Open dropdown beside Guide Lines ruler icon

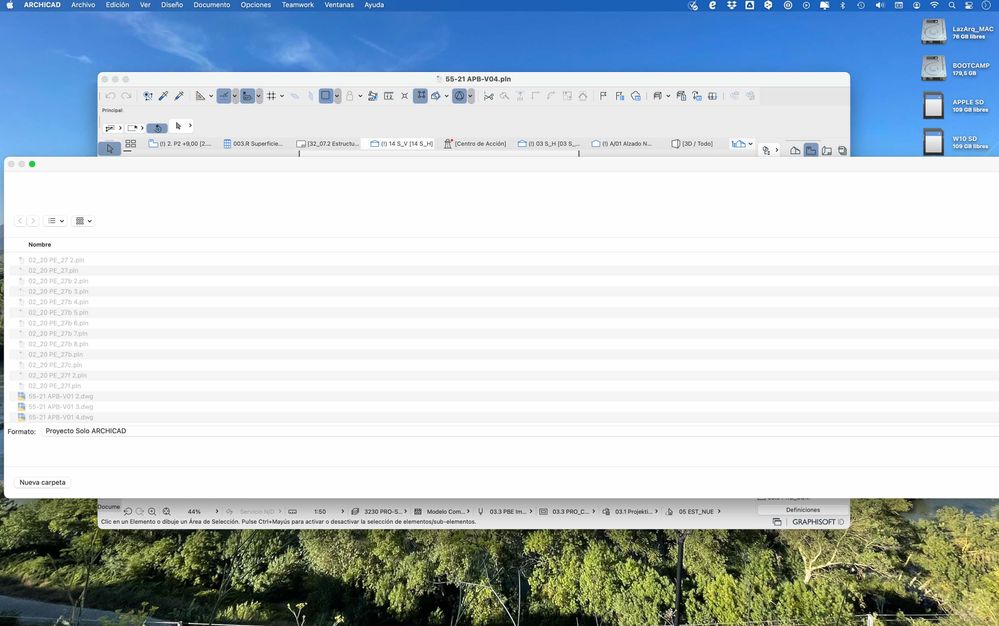(211, 96)
